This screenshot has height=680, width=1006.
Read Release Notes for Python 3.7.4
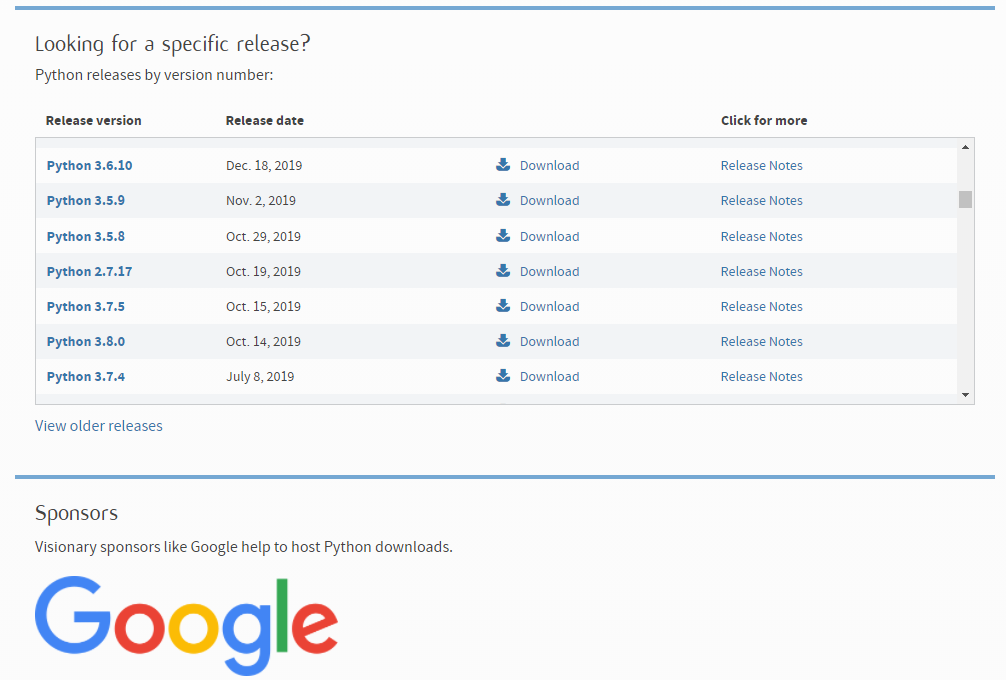[761, 377]
